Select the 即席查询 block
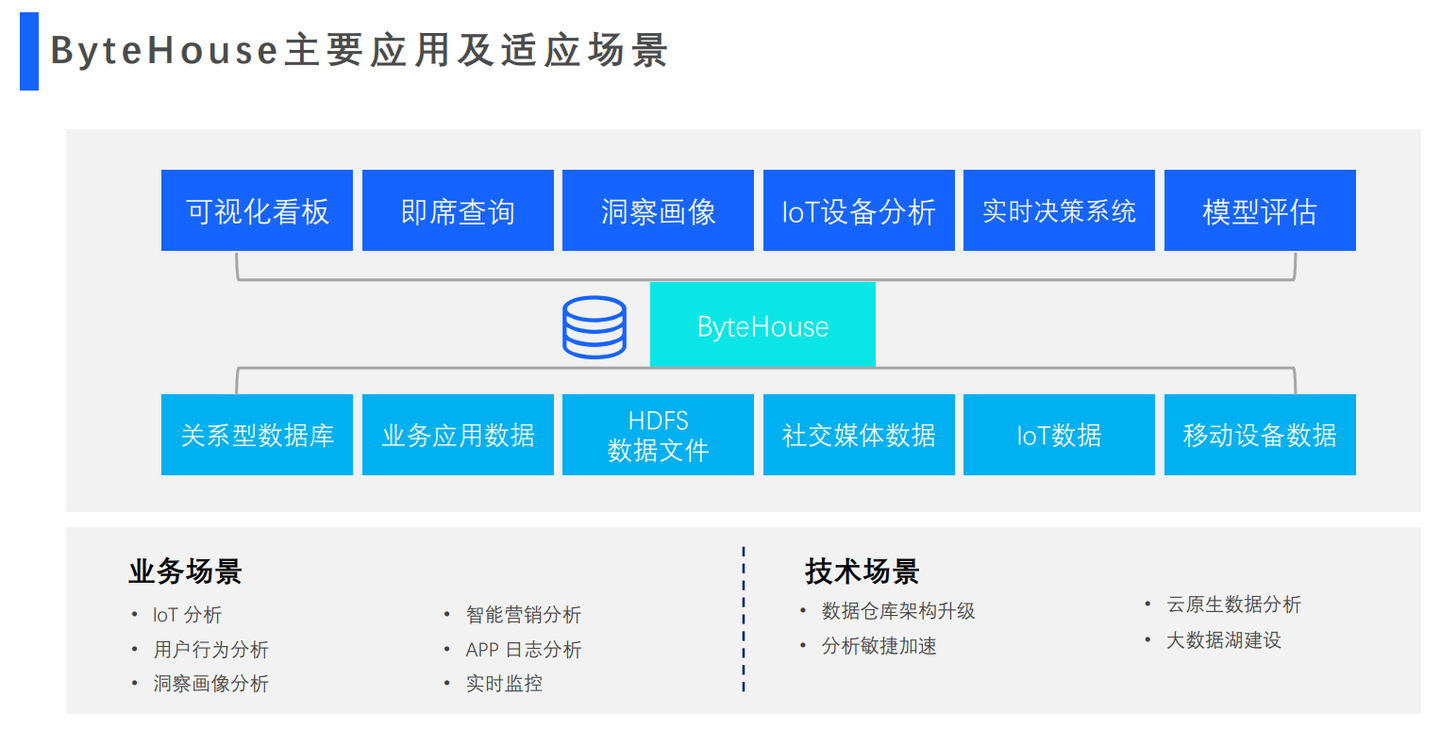The image size is (1440, 729). click(x=457, y=210)
